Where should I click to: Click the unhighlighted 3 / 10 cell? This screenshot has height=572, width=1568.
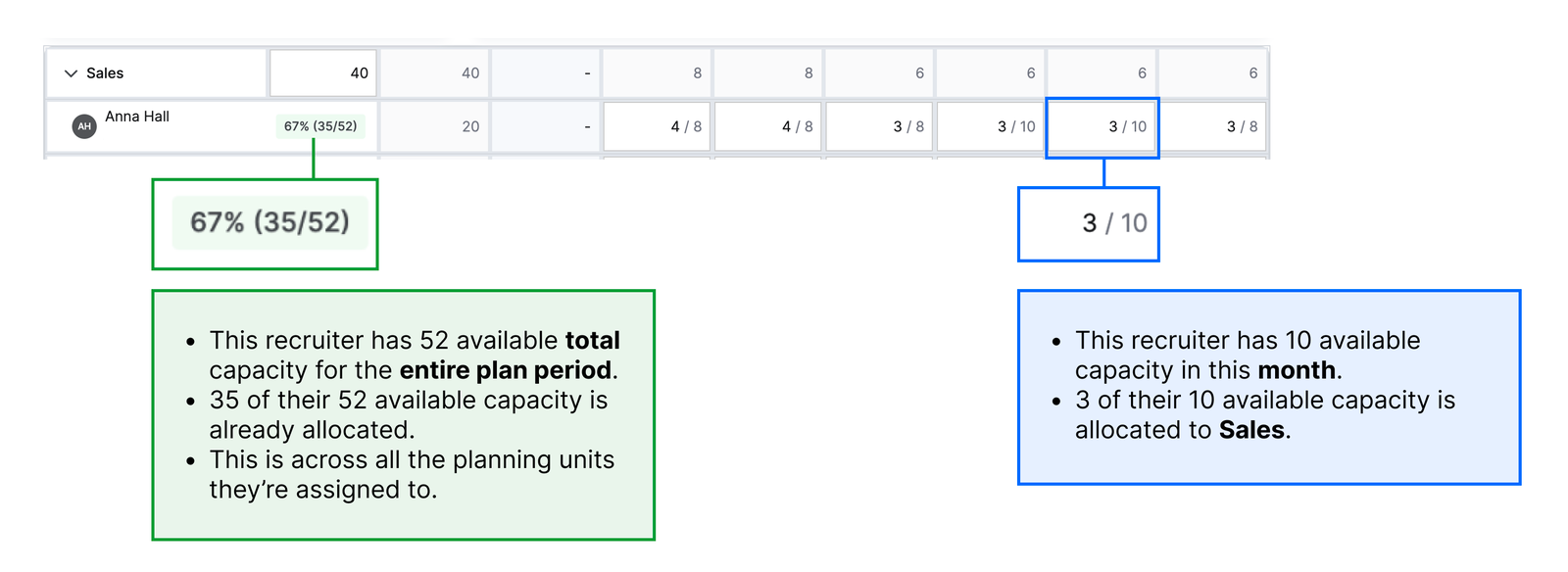click(x=991, y=126)
